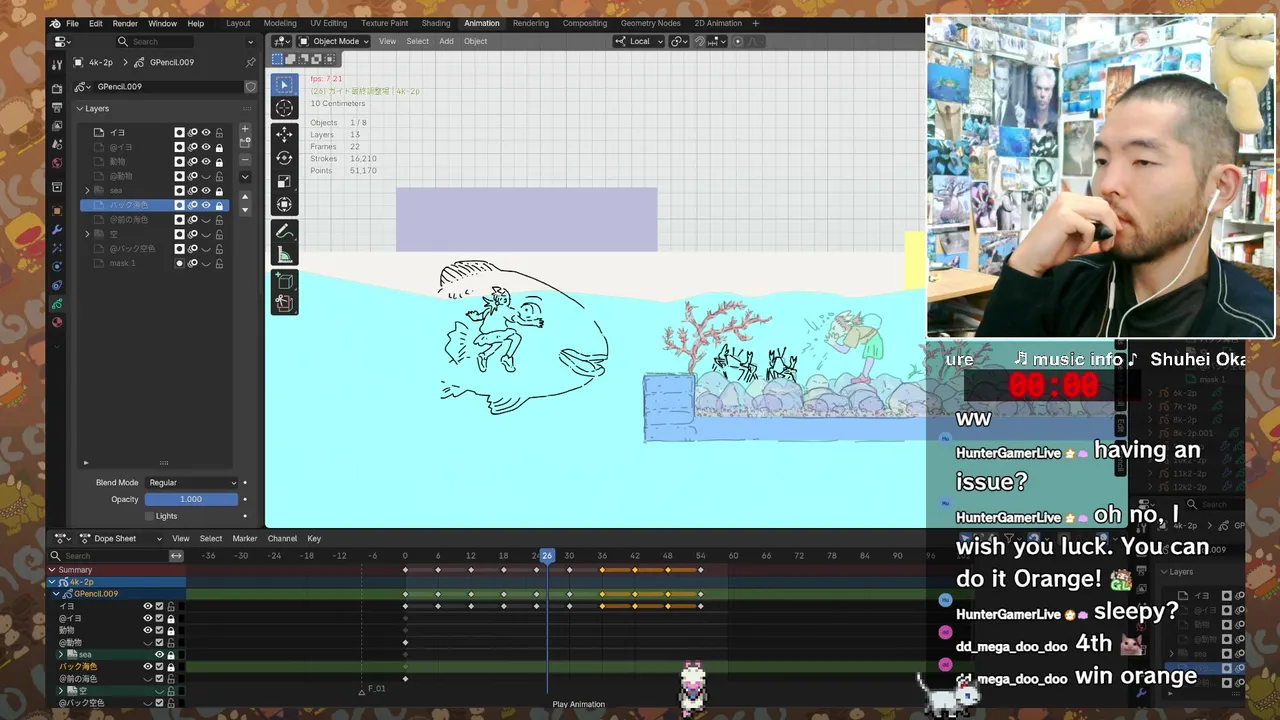
Task: Toggle mask of mask 1 layer
Action: coord(180,263)
